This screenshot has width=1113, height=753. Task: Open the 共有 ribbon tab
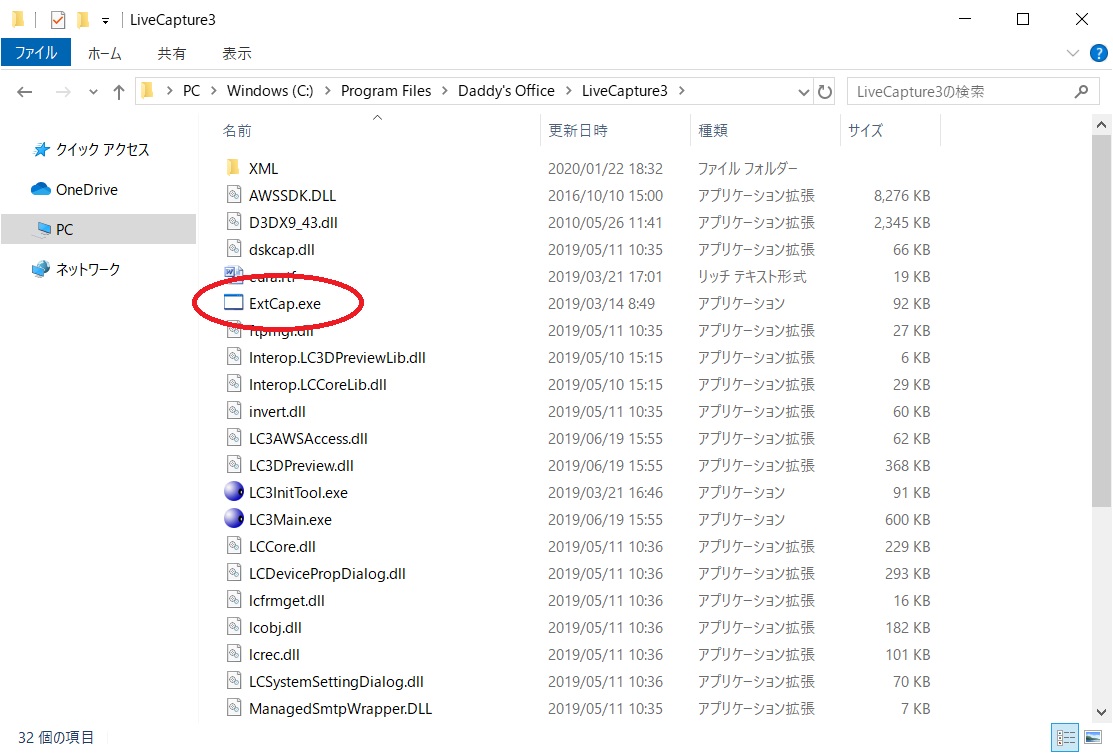pyautogui.click(x=171, y=53)
